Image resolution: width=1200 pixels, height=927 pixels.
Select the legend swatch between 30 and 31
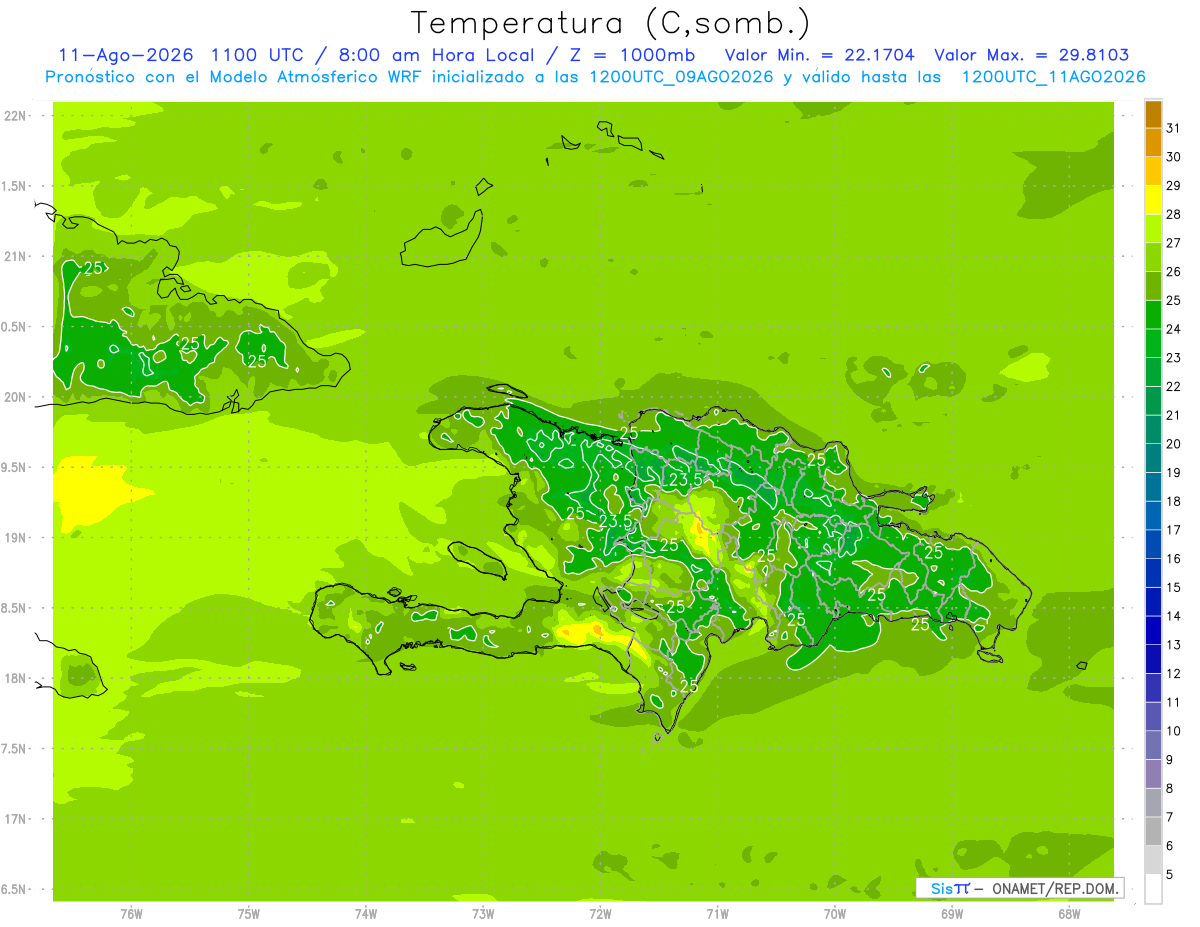coord(1153,143)
